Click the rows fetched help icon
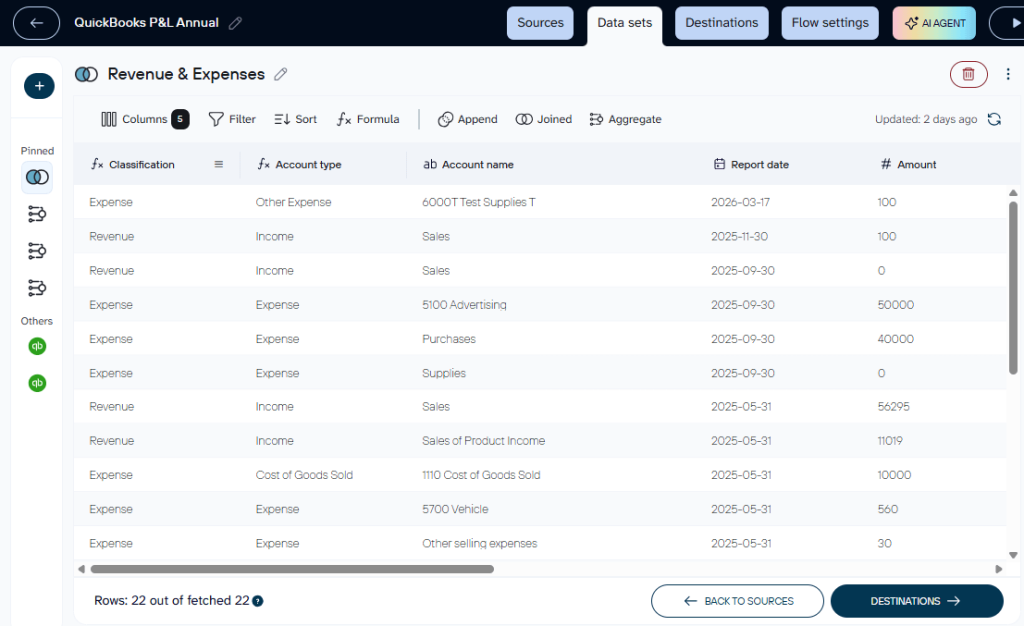The height and width of the screenshot is (626, 1024). [258, 602]
